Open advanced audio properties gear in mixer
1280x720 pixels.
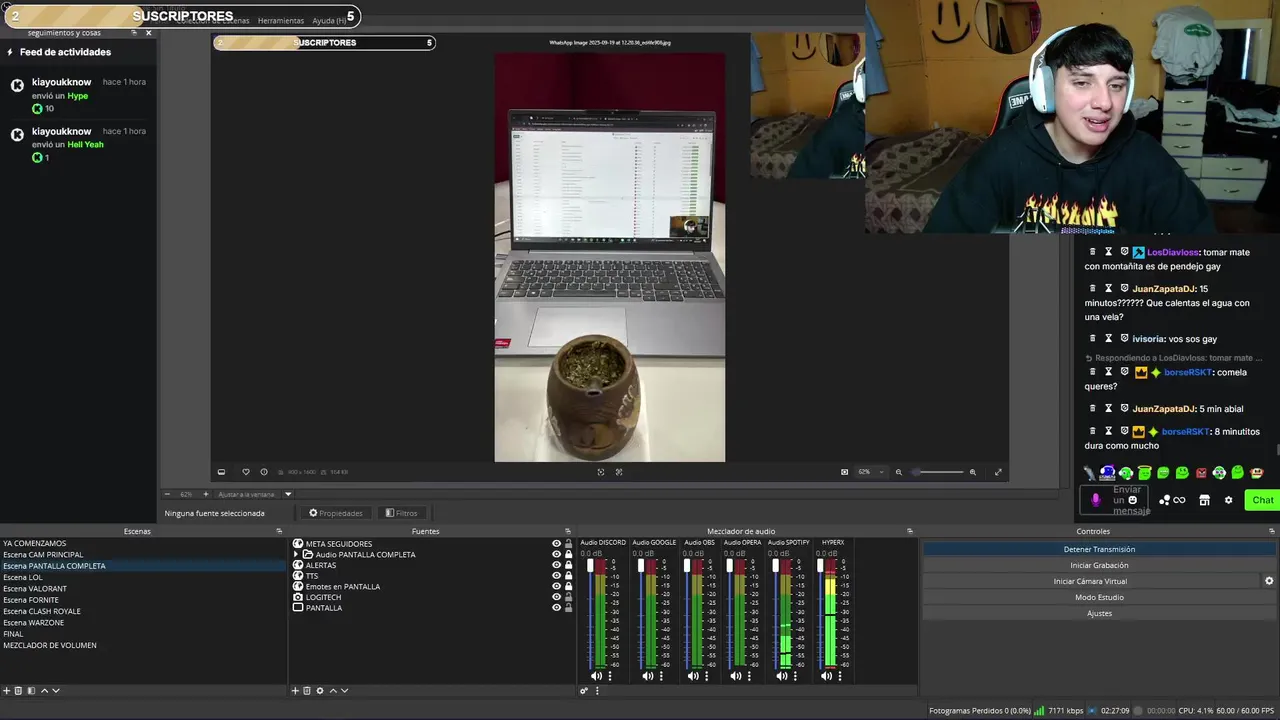[584, 690]
